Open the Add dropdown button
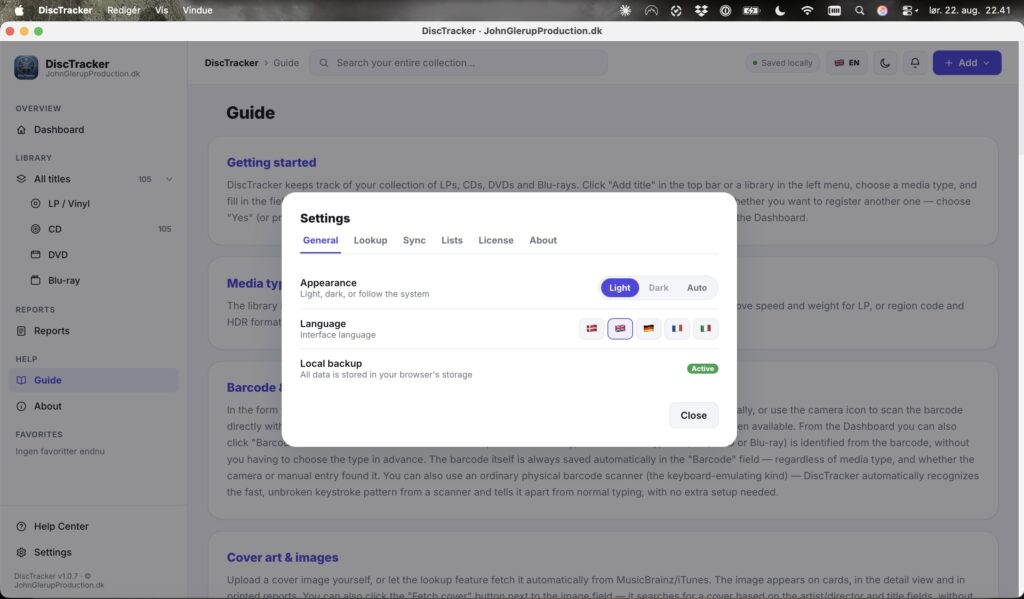 (967, 63)
